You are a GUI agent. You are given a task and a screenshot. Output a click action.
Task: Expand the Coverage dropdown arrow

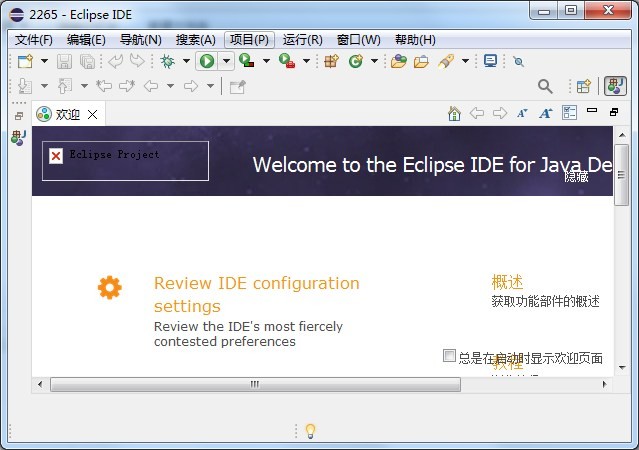pos(266,62)
